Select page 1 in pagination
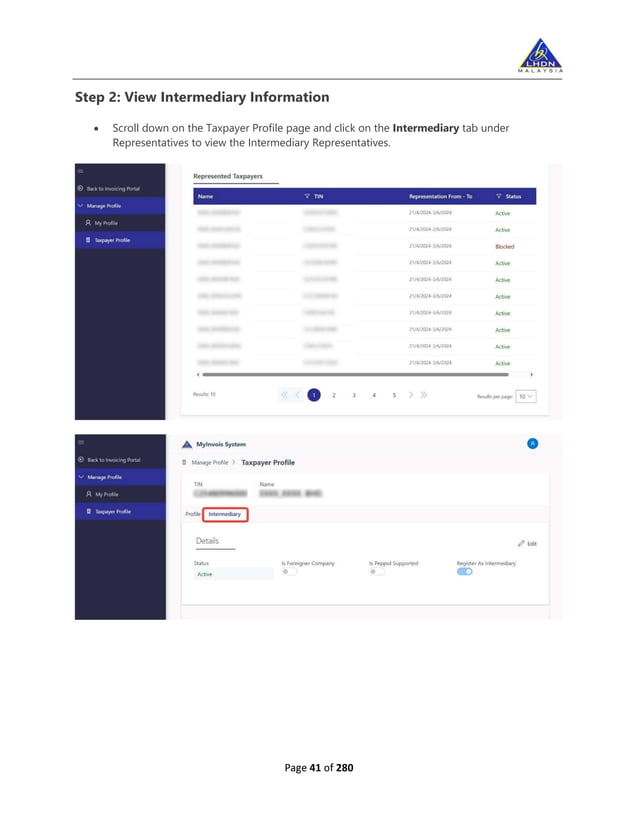The height and width of the screenshot is (826, 638). 314,395
